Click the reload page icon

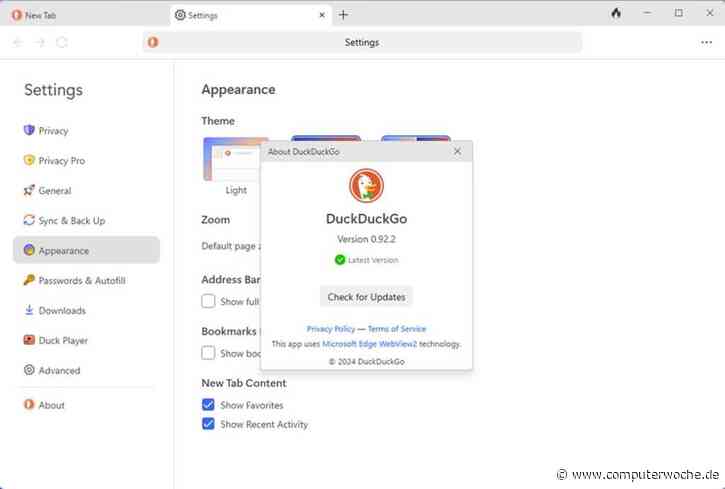[62, 43]
